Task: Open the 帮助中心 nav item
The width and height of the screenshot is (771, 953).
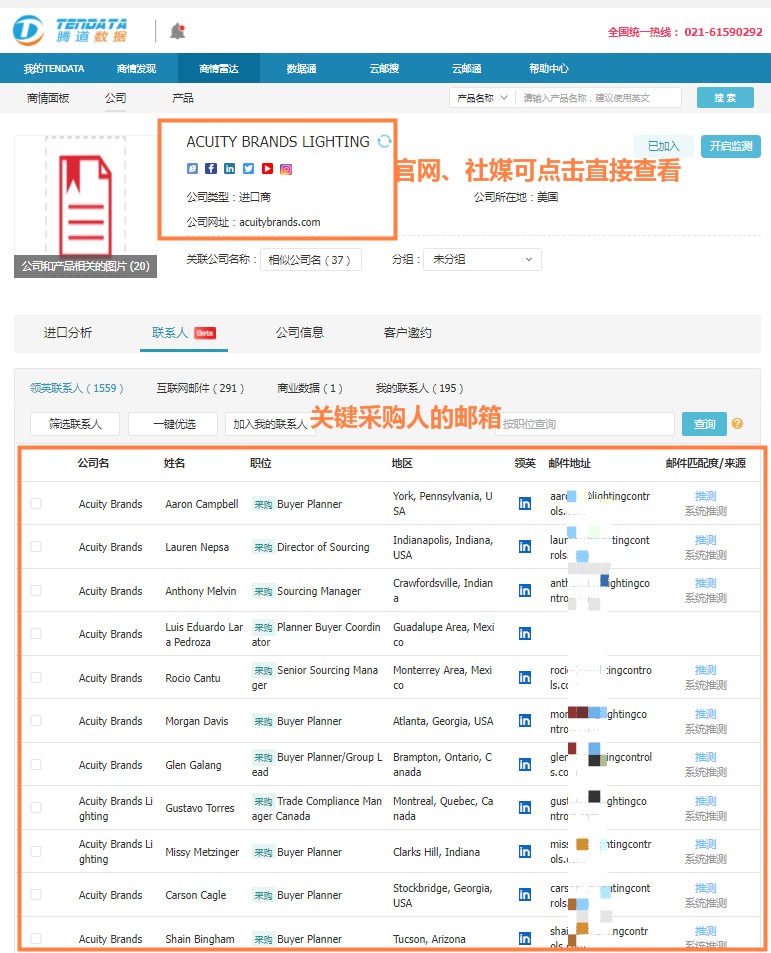Action: click(x=549, y=68)
